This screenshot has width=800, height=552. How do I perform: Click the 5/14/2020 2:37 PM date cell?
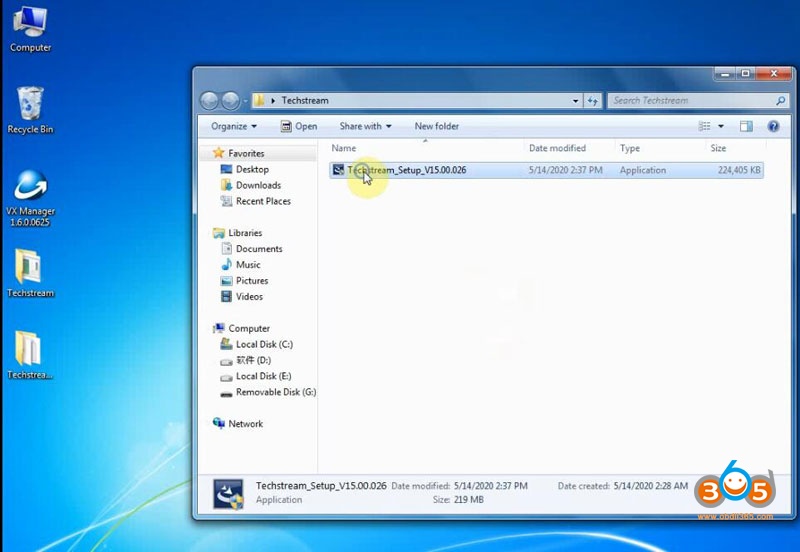(565, 170)
